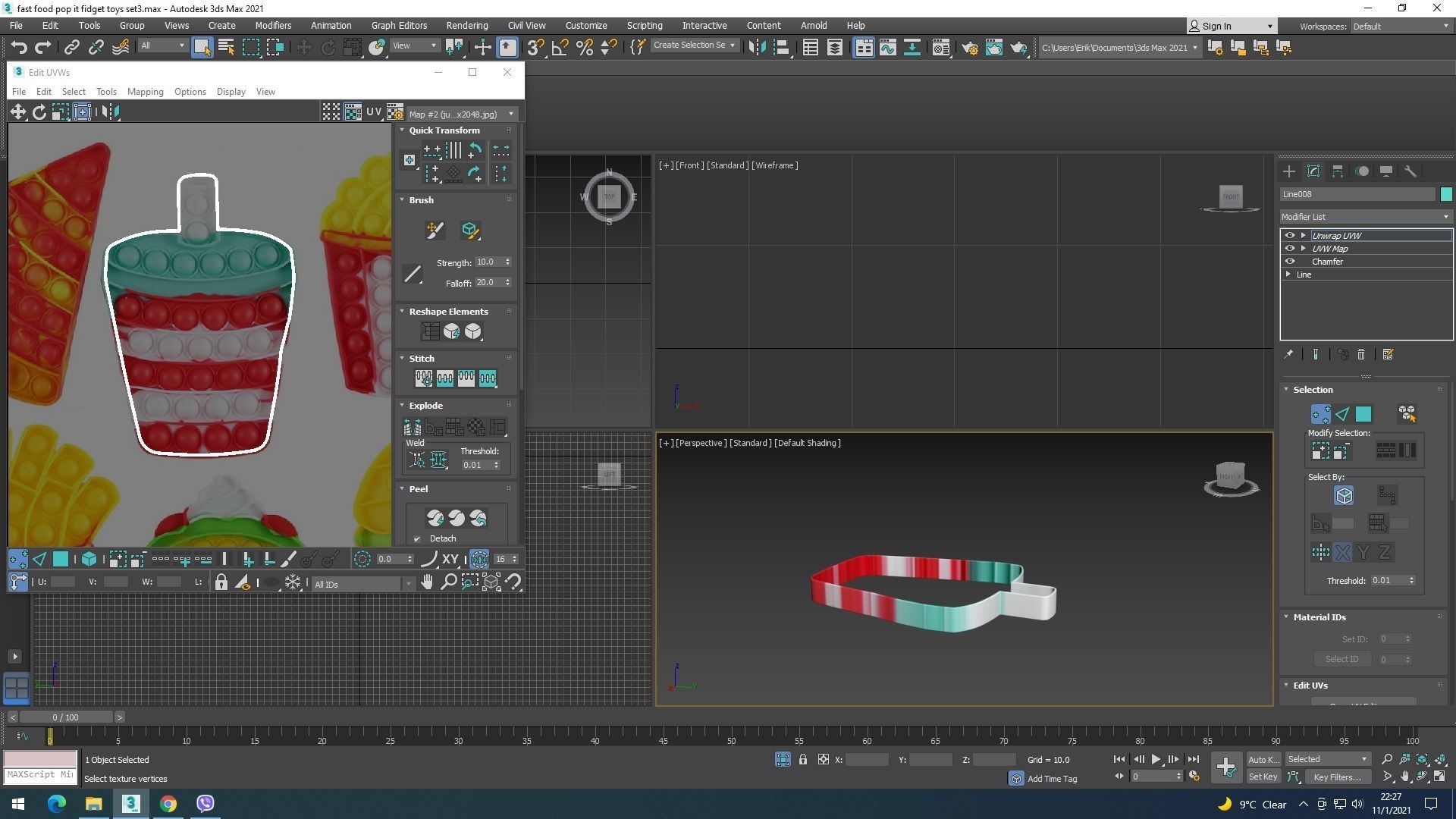Uncheck the Detach checkbox in Peel
Image resolution: width=1456 pixels, height=819 pixels.
point(417,539)
